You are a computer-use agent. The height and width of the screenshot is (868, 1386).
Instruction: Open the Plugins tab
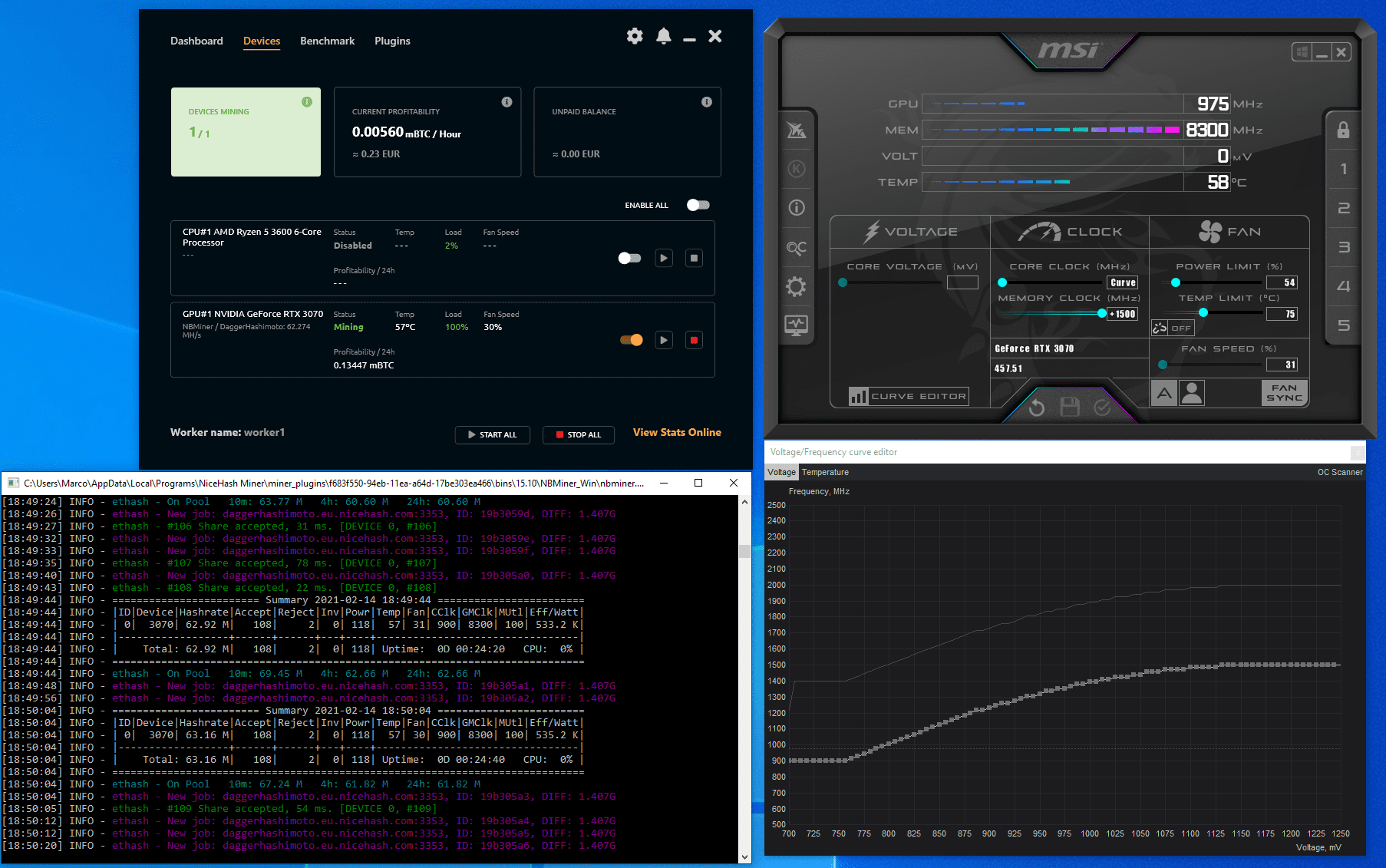[x=392, y=41]
